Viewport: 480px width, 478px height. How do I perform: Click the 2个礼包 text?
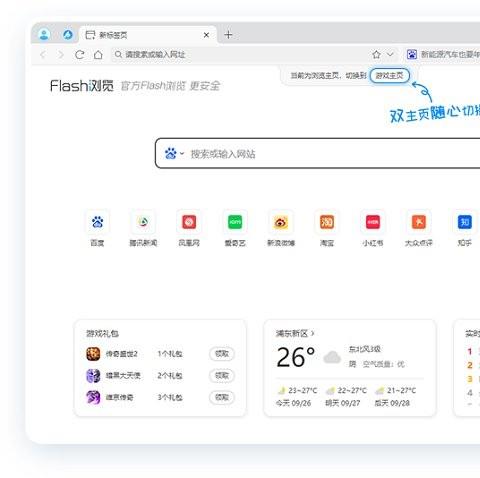click(x=170, y=376)
